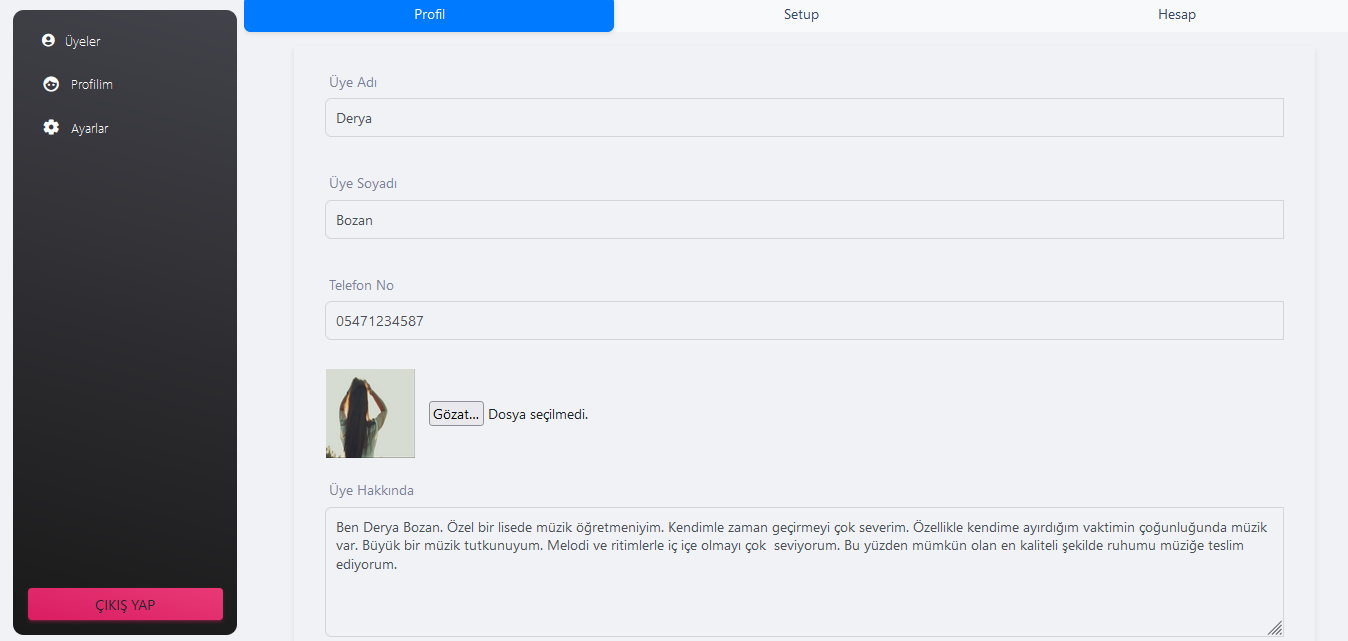Image resolution: width=1348 pixels, height=641 pixels.
Task: Click the ÇIKIŞ YAP button
Action: pos(124,604)
